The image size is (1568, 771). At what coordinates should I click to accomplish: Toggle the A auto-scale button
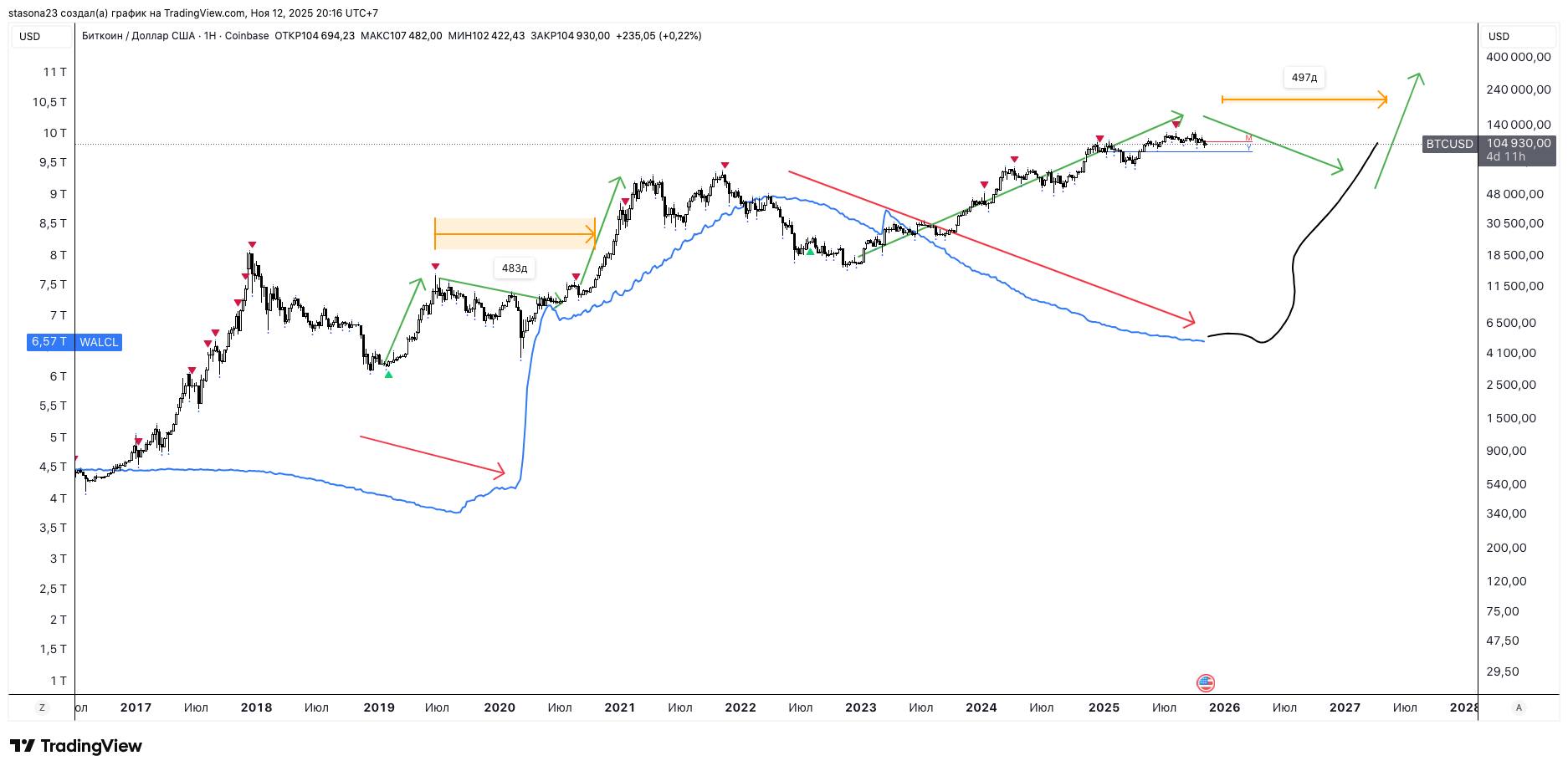(1519, 707)
